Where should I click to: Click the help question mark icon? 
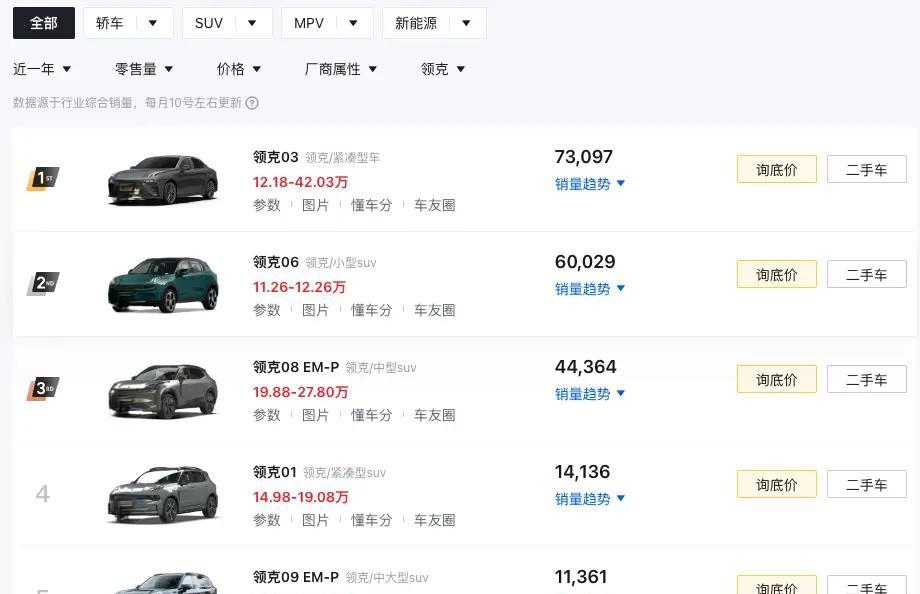(x=252, y=103)
